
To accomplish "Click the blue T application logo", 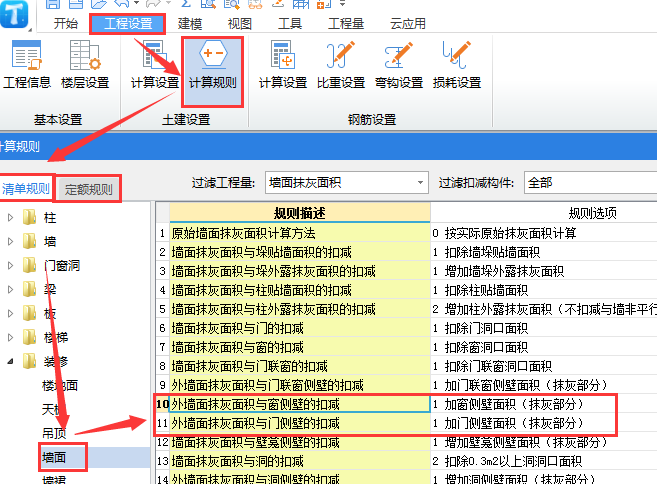I will pos(14,14).
